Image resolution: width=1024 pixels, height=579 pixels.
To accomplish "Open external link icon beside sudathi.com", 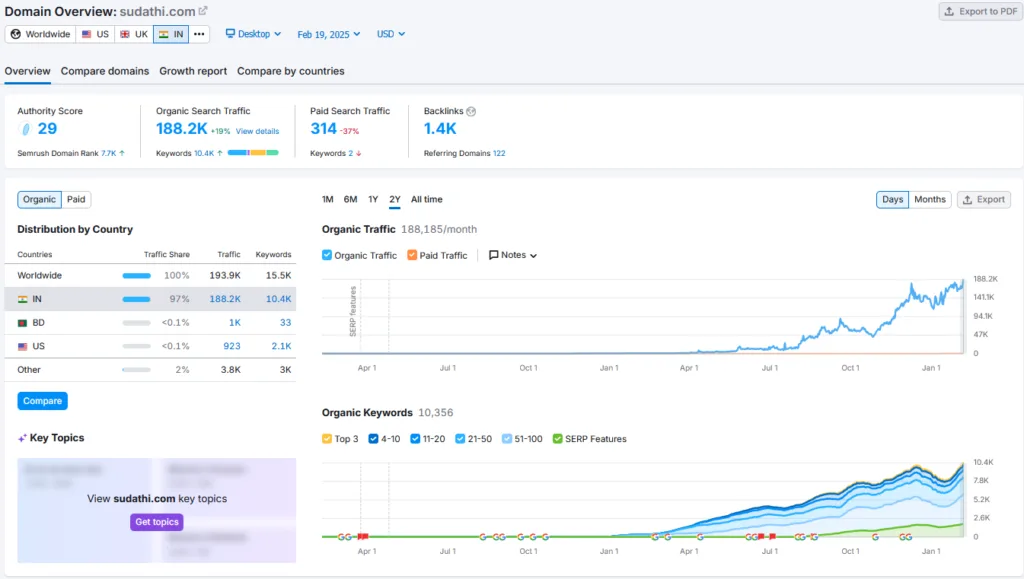I will tap(203, 11).
